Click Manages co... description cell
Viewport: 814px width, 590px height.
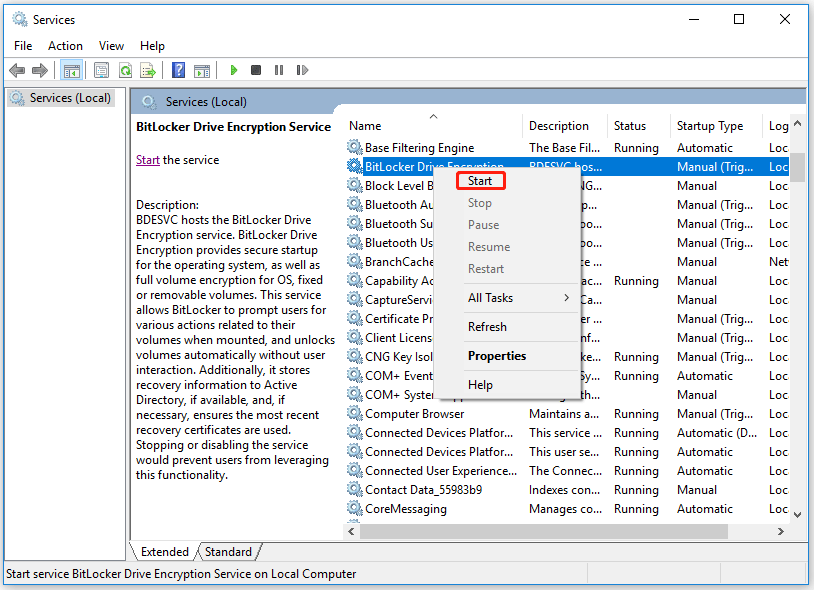point(565,509)
